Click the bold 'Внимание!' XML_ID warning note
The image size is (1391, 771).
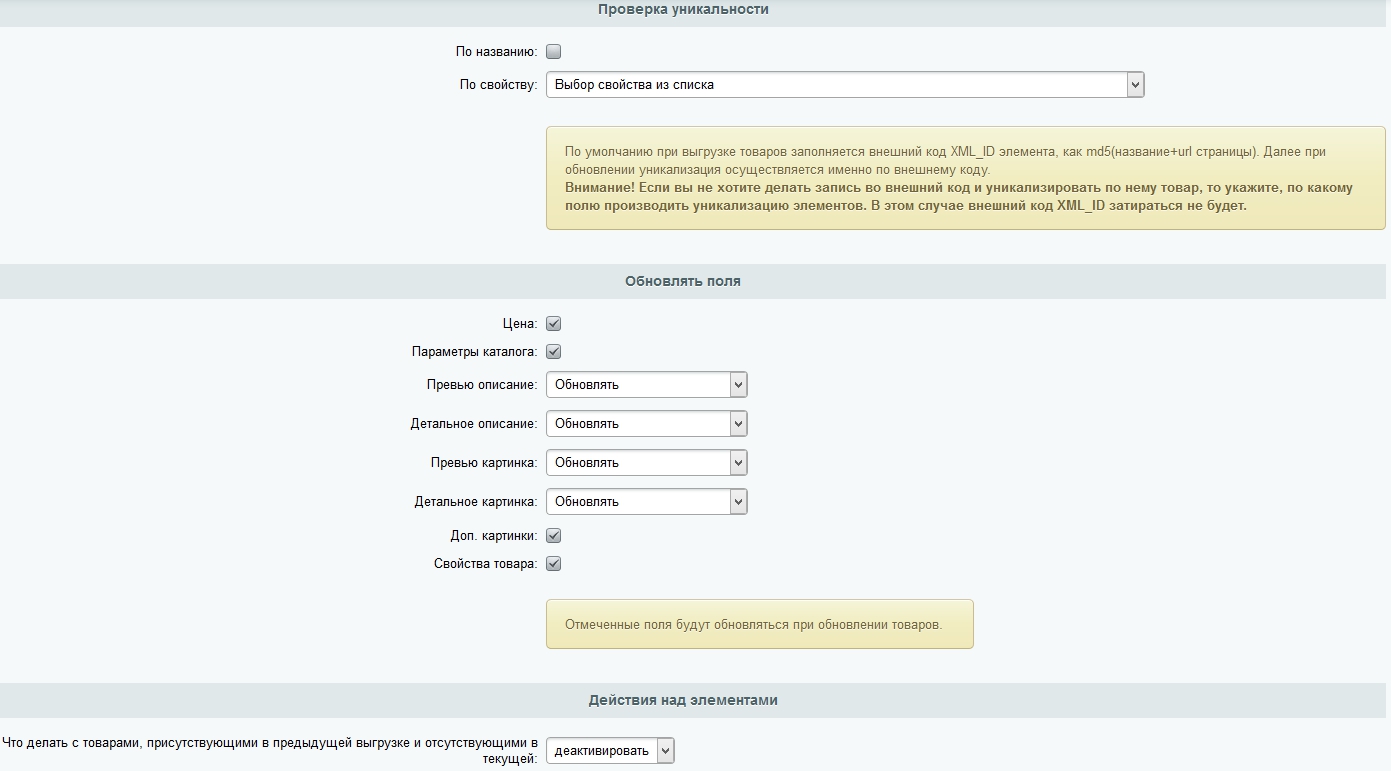click(x=958, y=197)
